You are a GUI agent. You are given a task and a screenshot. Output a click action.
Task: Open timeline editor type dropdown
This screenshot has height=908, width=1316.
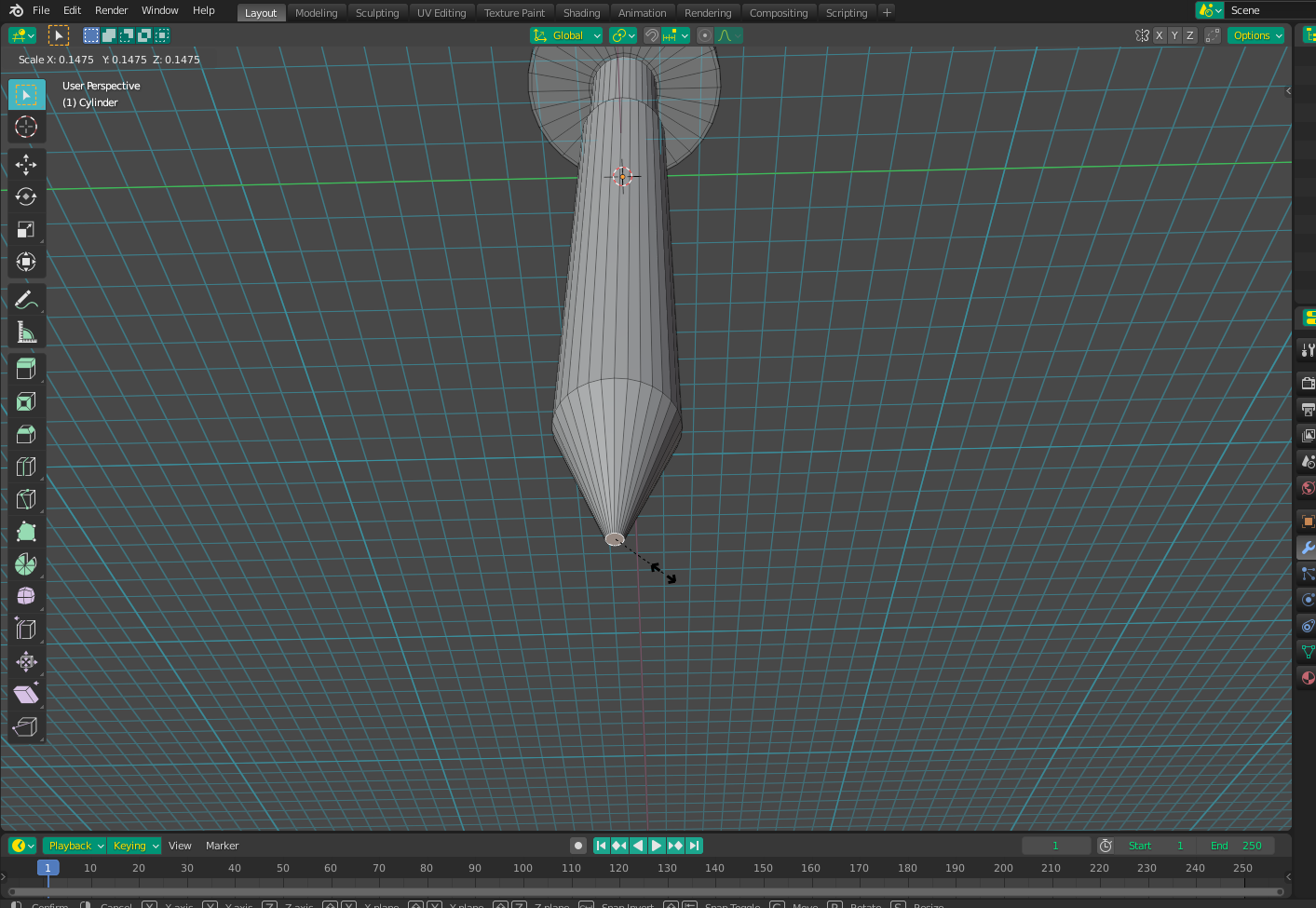click(22, 846)
